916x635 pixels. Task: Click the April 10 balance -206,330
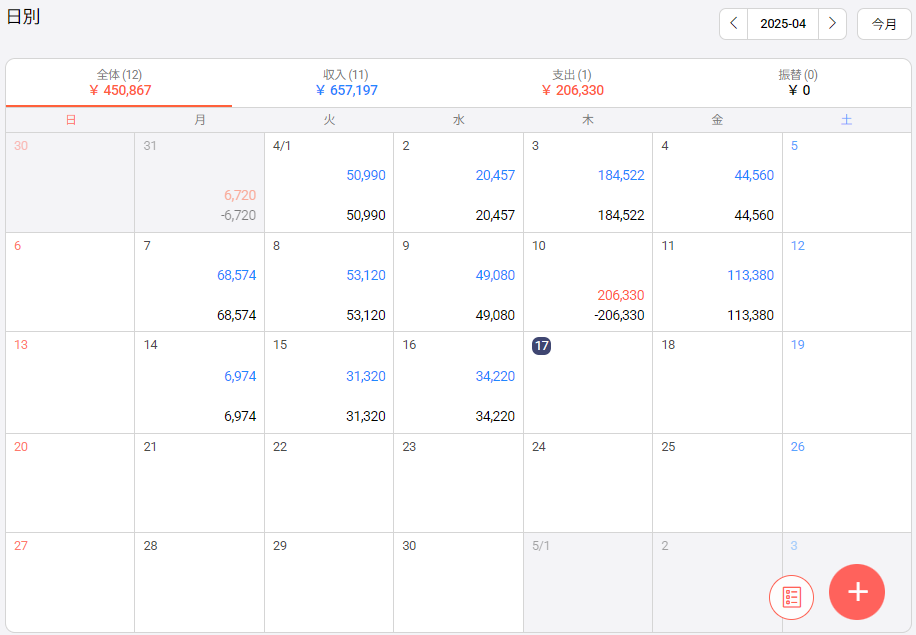coord(619,315)
